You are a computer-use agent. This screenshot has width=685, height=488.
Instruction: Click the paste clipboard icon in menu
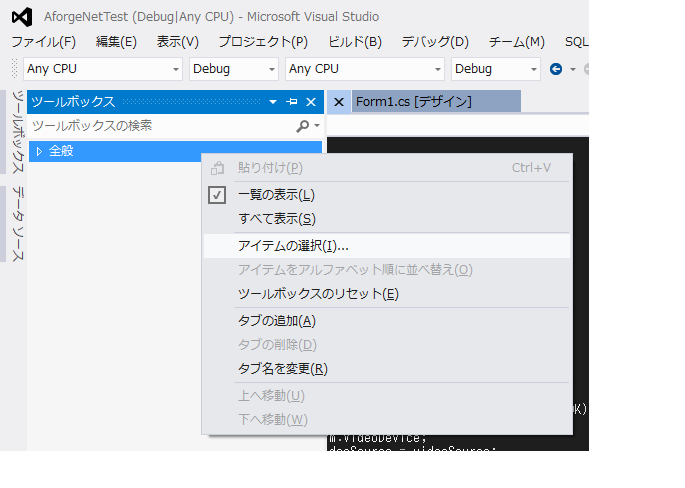coord(218,168)
